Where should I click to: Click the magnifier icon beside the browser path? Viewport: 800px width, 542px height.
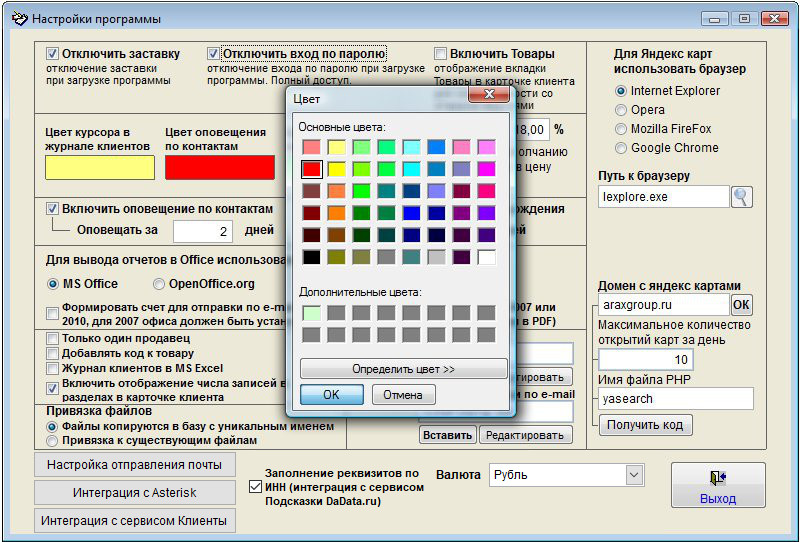click(741, 197)
